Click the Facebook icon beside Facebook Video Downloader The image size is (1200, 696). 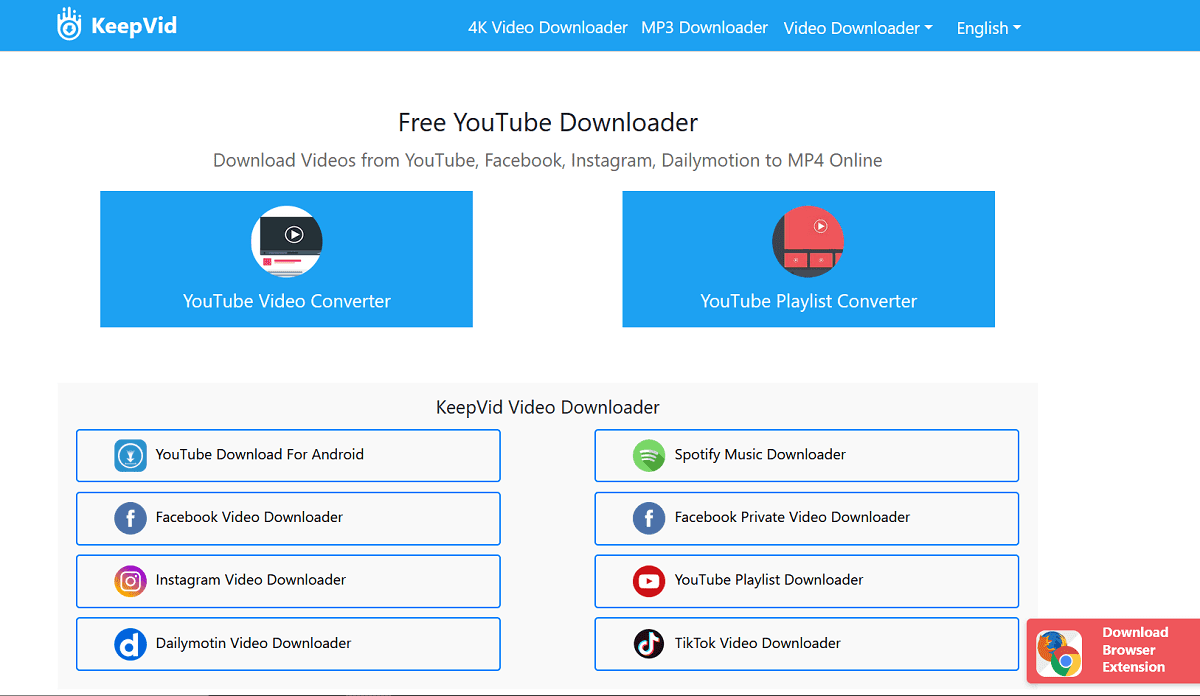(x=130, y=518)
